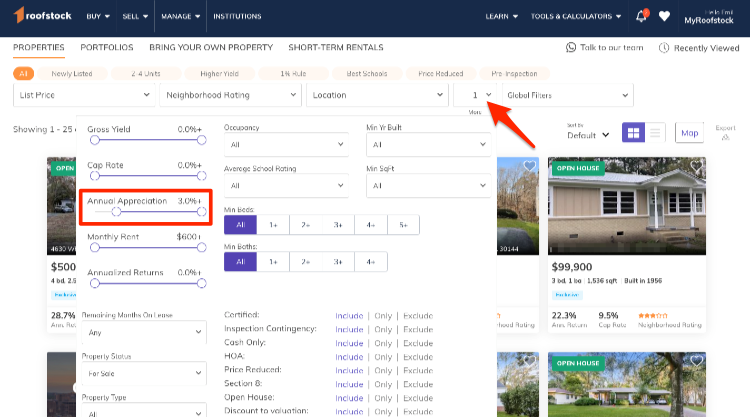Image resolution: width=750 pixels, height=417 pixels.
Task: Select the Newly Listed chip
Action: (x=72, y=74)
